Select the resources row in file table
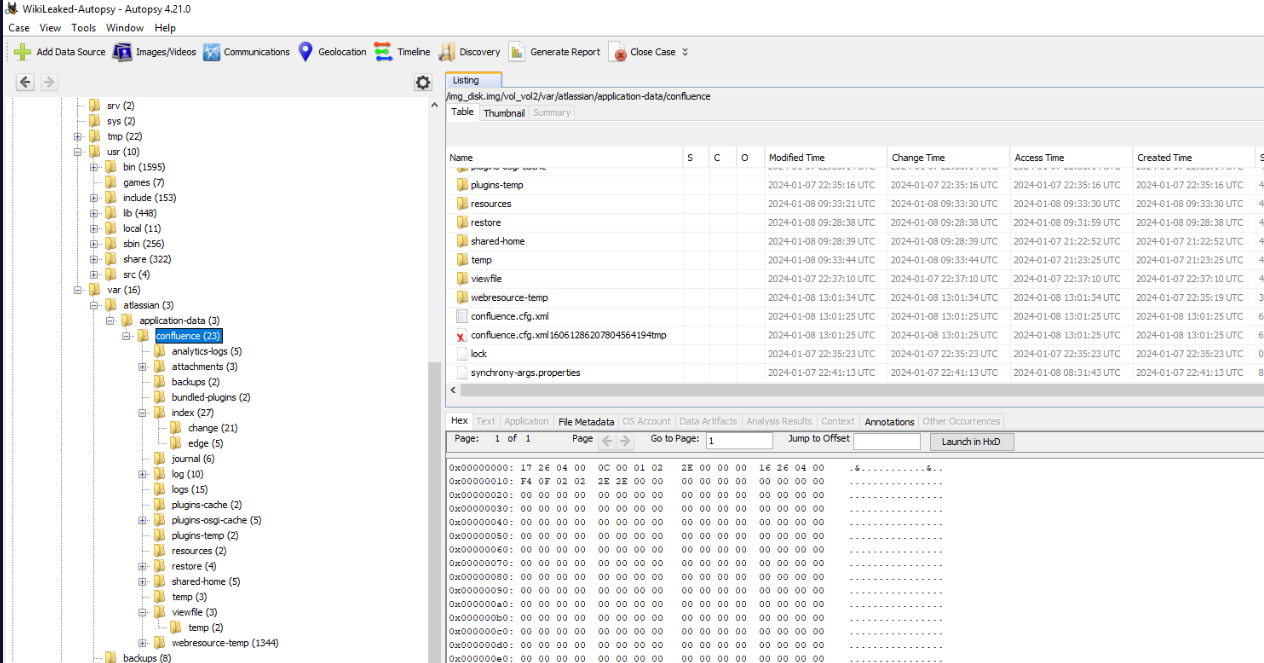The height and width of the screenshot is (663, 1264). [x=855, y=204]
